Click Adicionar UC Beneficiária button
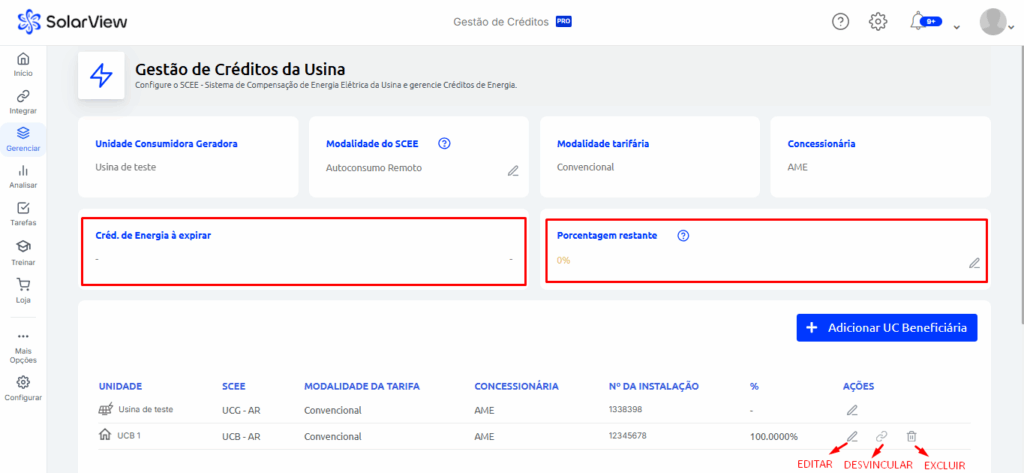Screen dimensions: 1024x473 tap(886, 327)
